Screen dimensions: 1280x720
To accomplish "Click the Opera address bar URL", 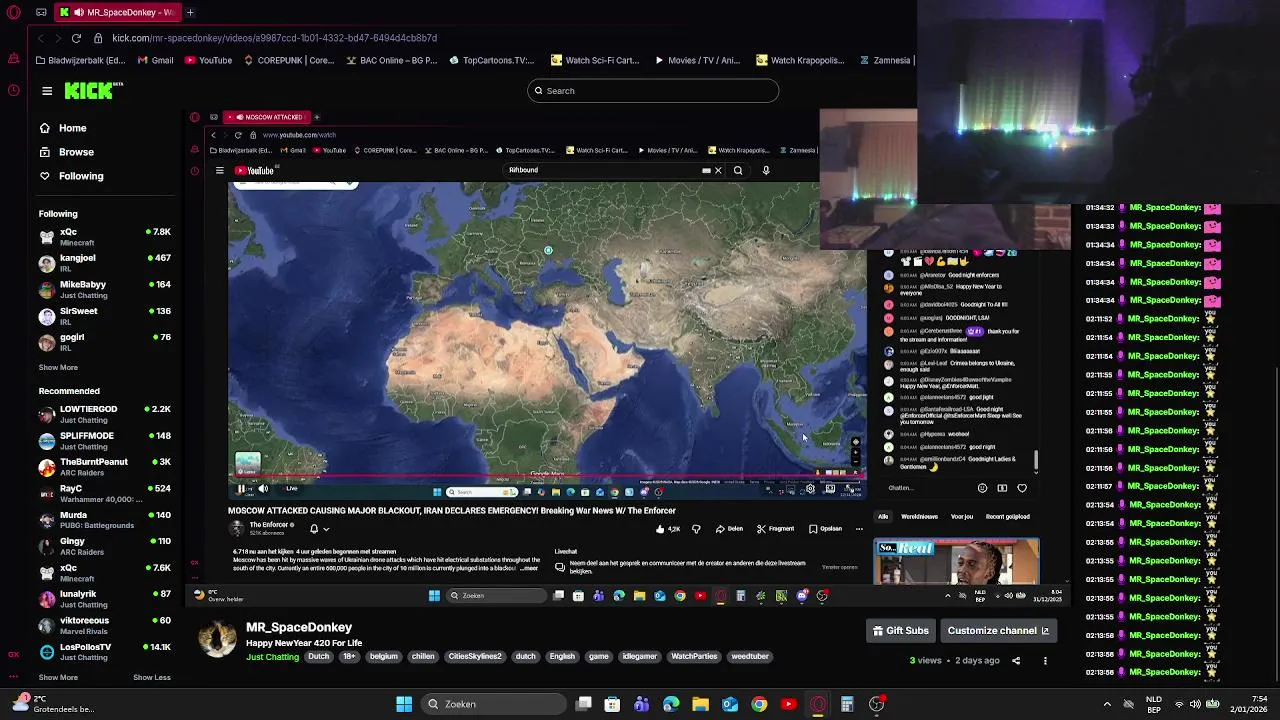I will click(x=274, y=38).
